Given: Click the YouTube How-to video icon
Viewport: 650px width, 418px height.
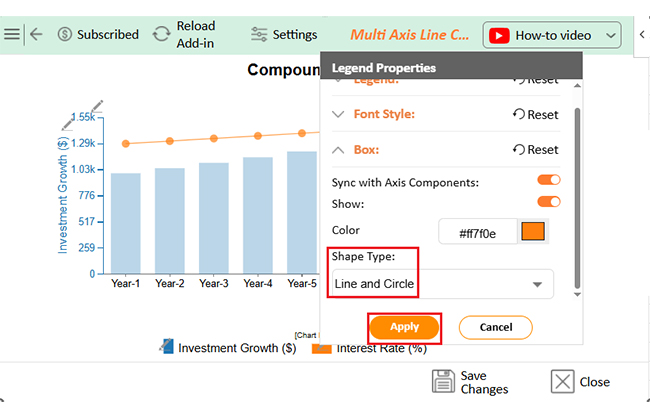Looking at the screenshot, I should coord(499,36).
